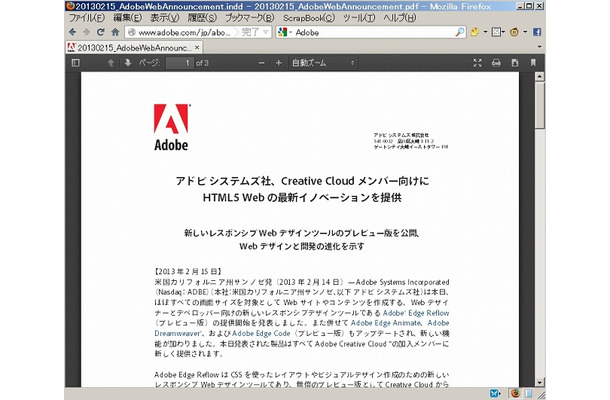Open the Google search engine selector
Image resolution: width=610 pixels, height=400 pixels.
[x=284, y=32]
